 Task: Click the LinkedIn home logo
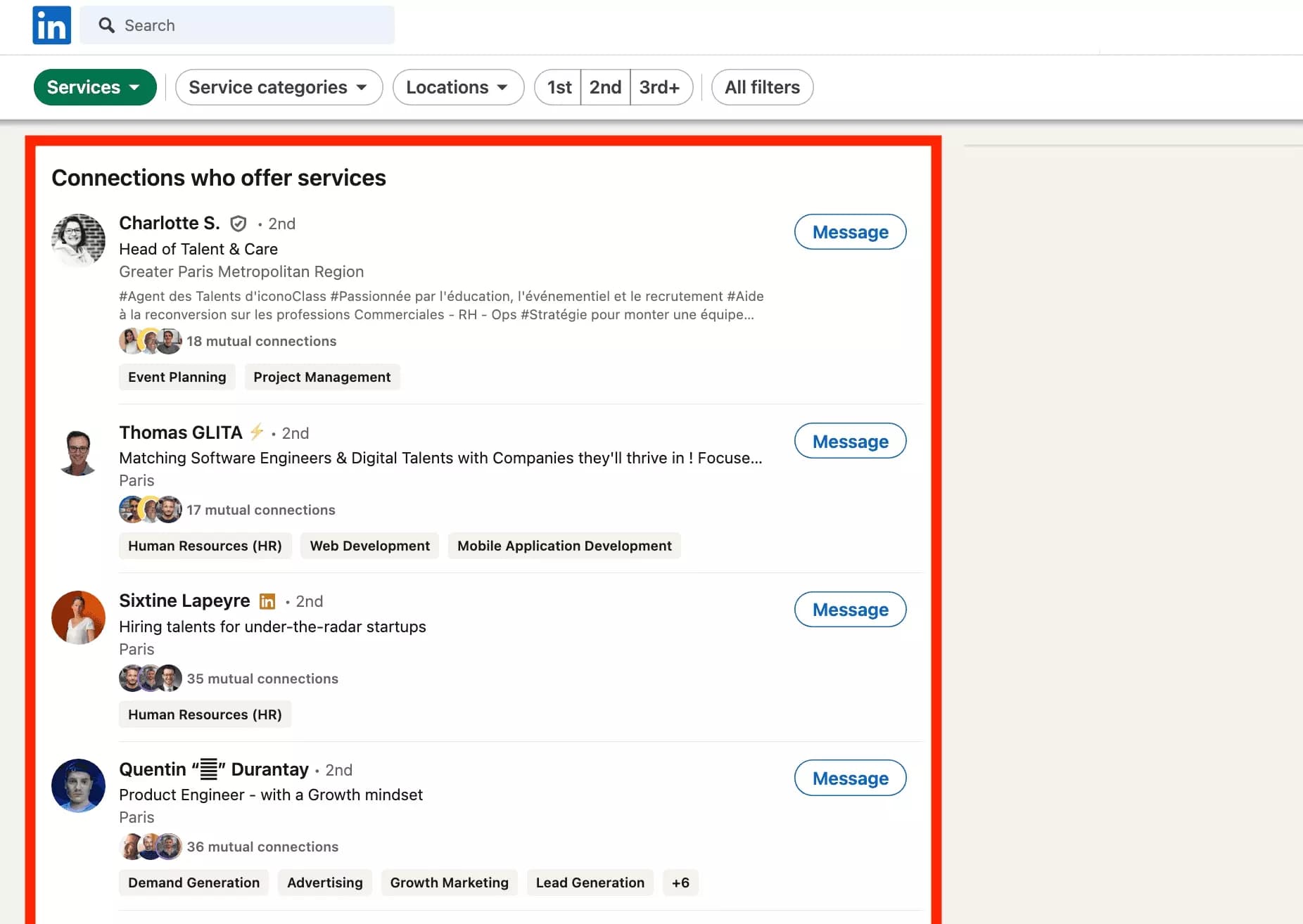coord(51,25)
